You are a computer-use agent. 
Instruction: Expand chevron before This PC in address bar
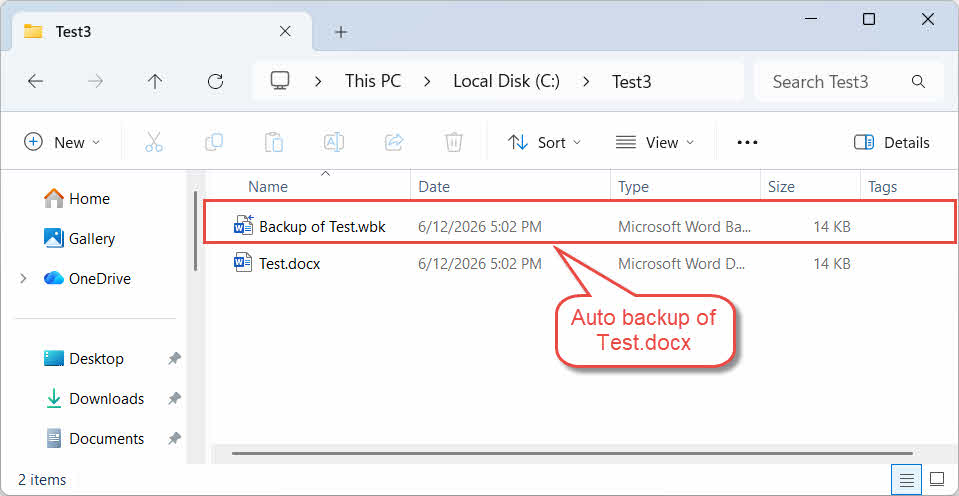[318, 81]
